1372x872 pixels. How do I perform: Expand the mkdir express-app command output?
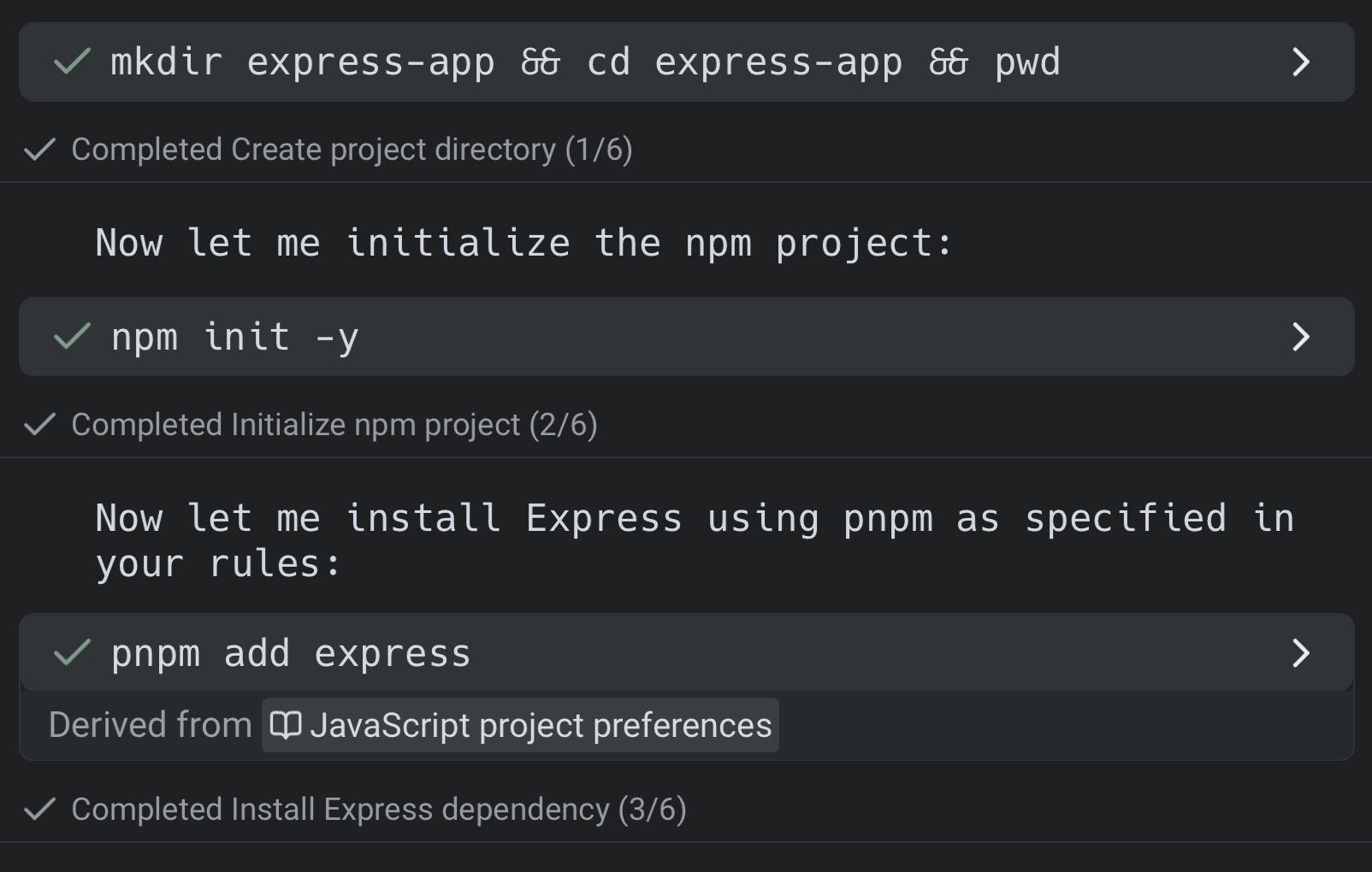click(1300, 62)
